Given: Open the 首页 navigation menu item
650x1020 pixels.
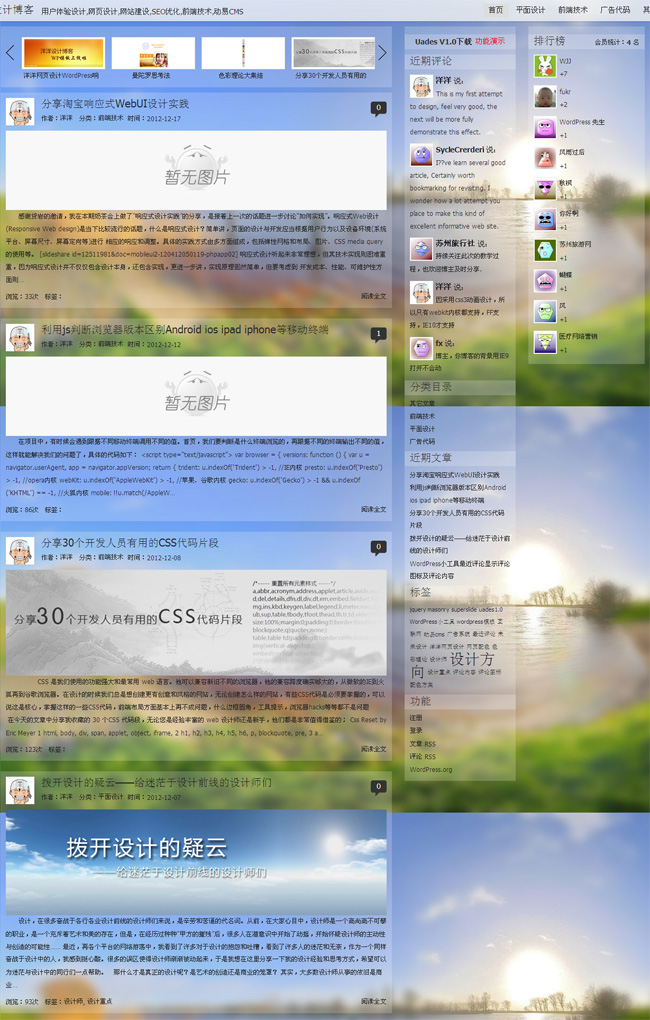Looking at the screenshot, I should point(495,10).
